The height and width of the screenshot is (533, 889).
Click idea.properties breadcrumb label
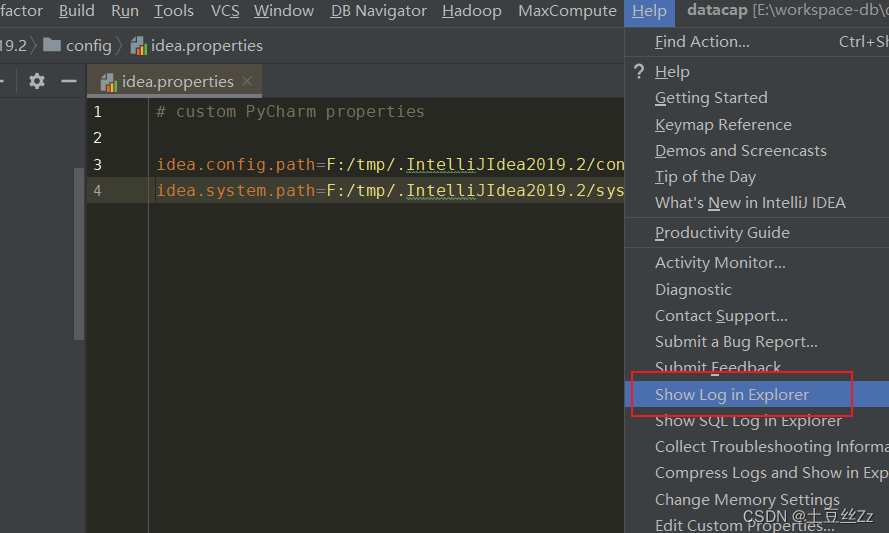point(206,45)
